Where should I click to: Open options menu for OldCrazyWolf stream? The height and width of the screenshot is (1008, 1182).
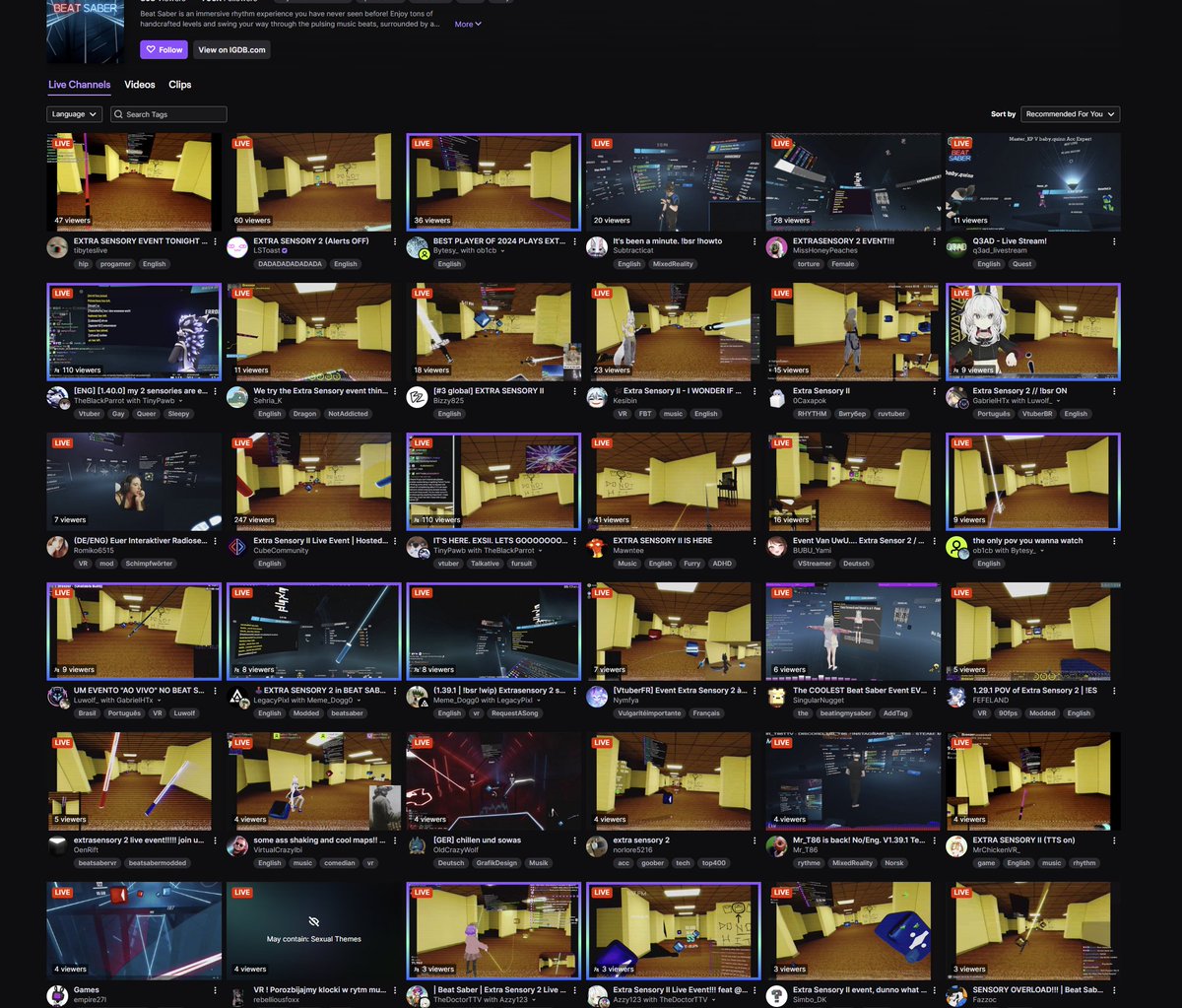pos(575,840)
